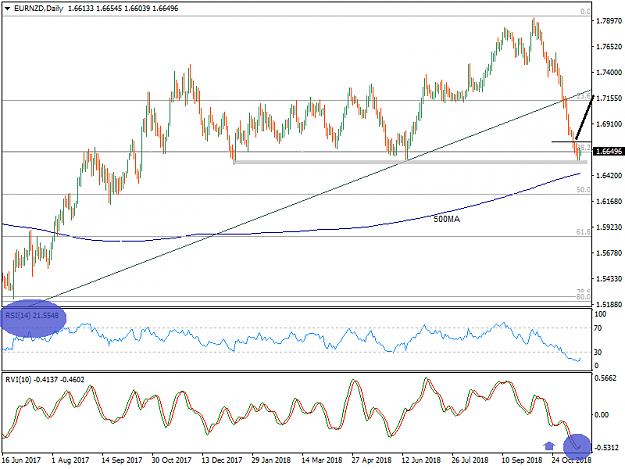Select the 1.71550 price axis label

(x=609, y=98)
